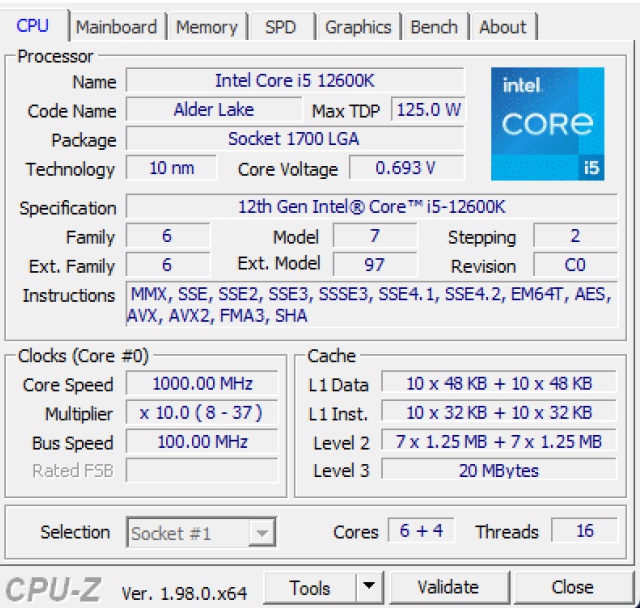Click the version text Ver. 1.98.0.x64
This screenshot has width=640, height=608.
tap(184, 593)
